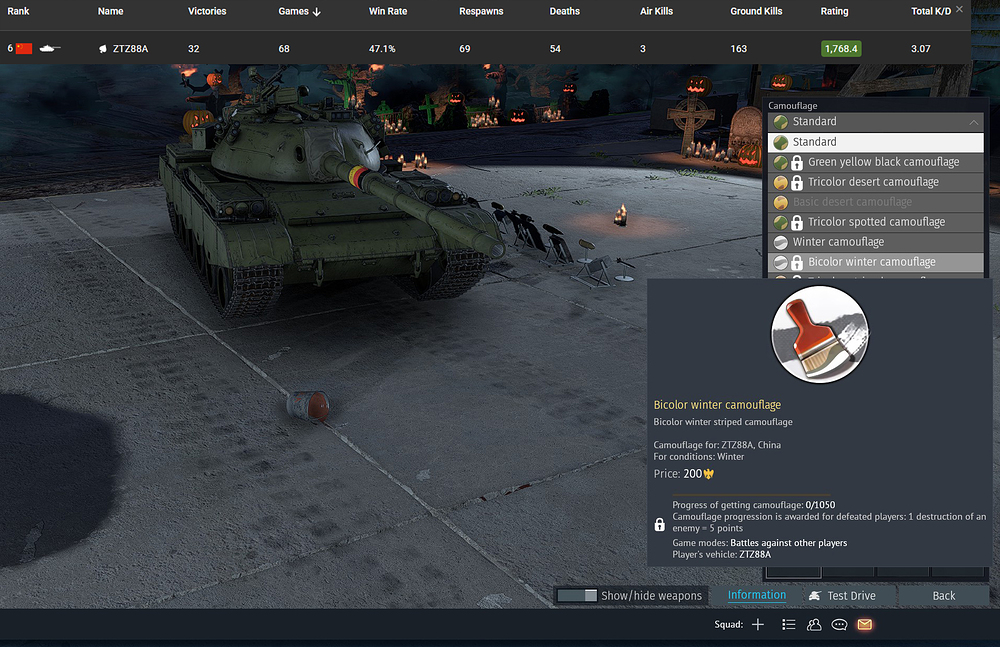Add a squad member with plus icon
This screenshot has height=647, width=1000.
click(x=758, y=625)
